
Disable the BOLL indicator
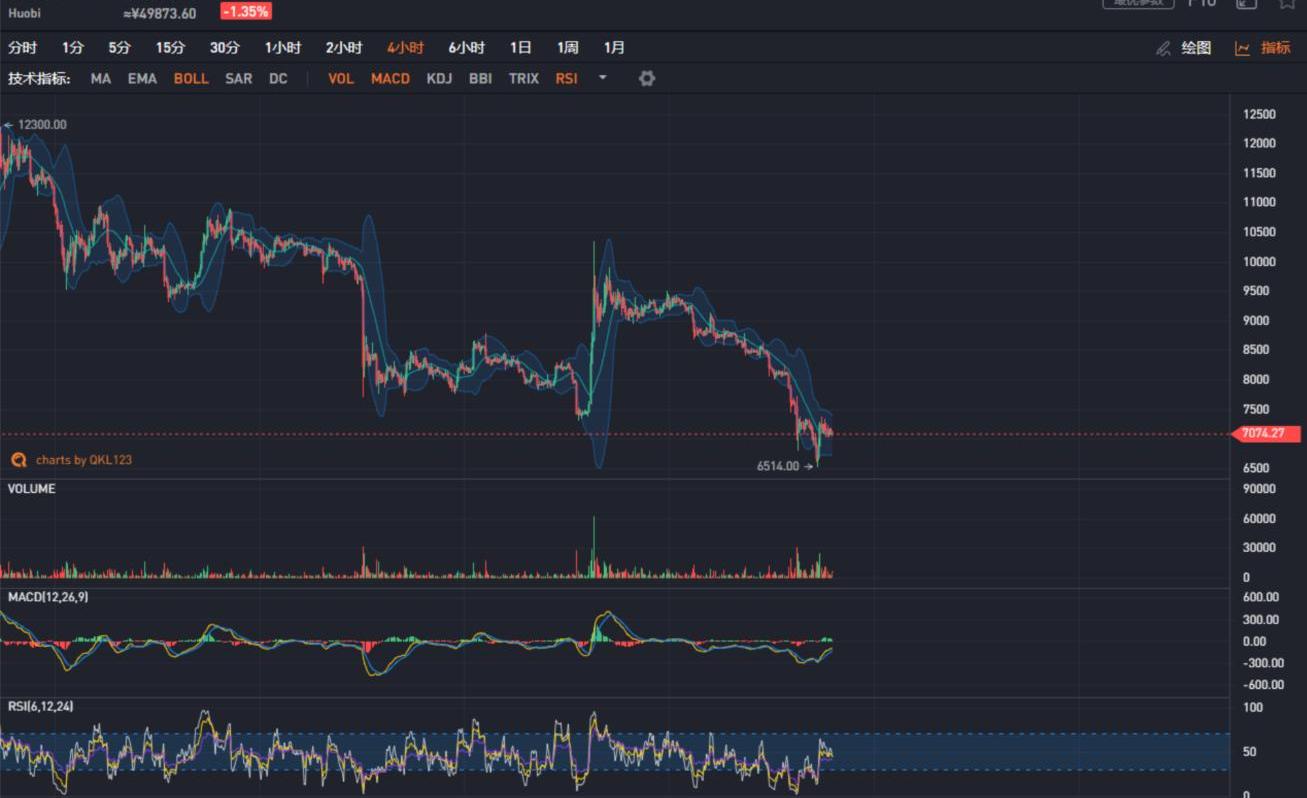click(191, 78)
